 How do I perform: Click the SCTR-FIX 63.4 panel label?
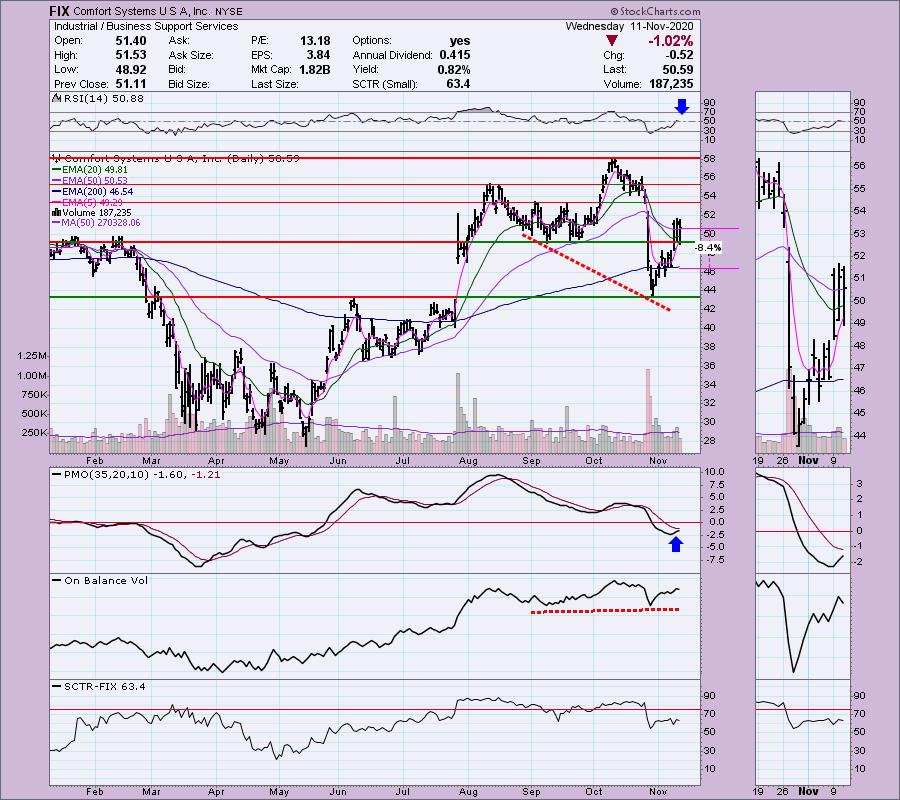click(x=100, y=686)
